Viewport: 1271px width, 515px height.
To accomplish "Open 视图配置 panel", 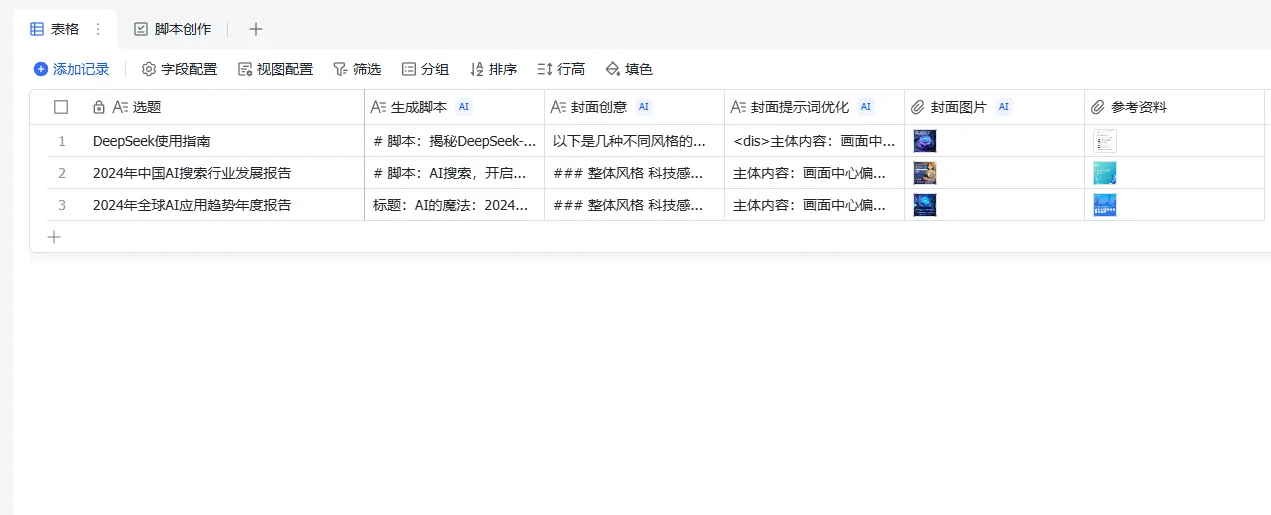I will point(275,69).
